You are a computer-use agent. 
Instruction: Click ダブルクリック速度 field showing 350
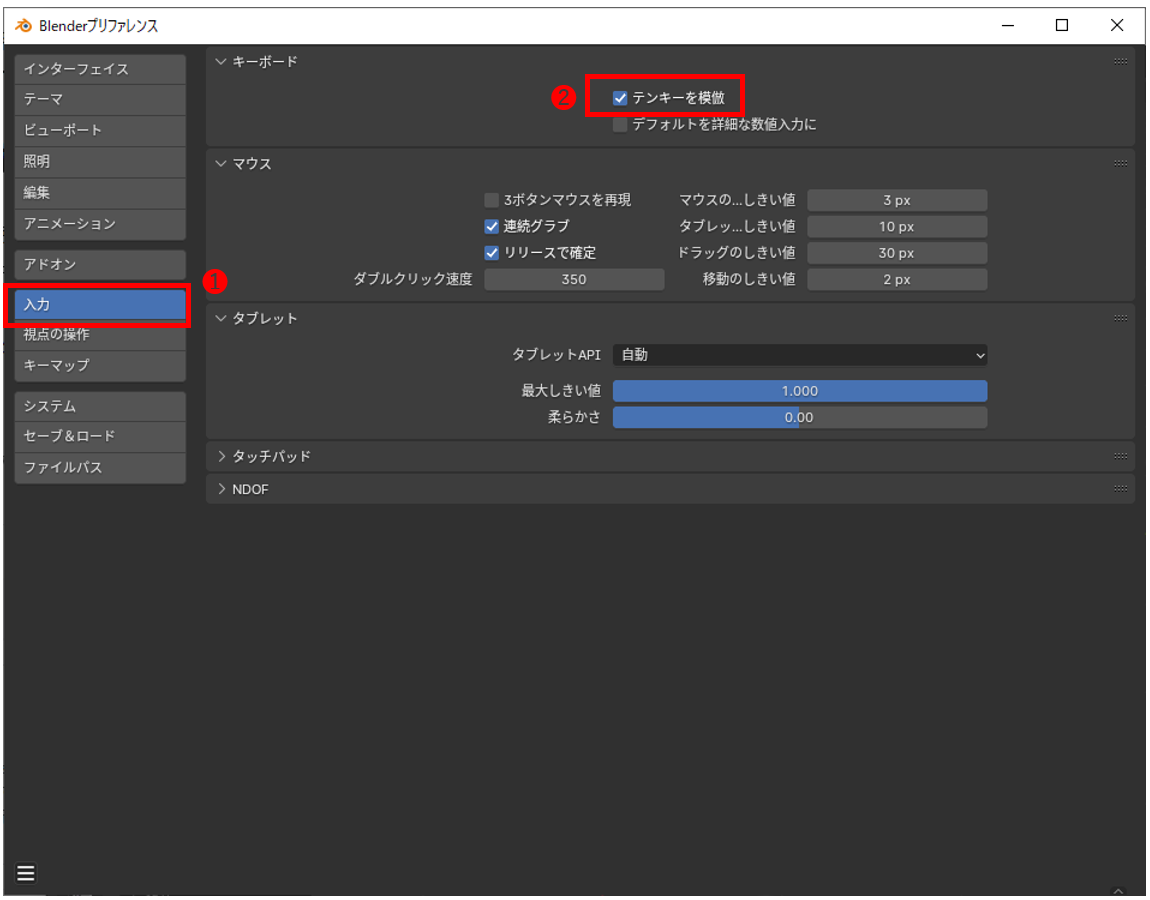[574, 279]
